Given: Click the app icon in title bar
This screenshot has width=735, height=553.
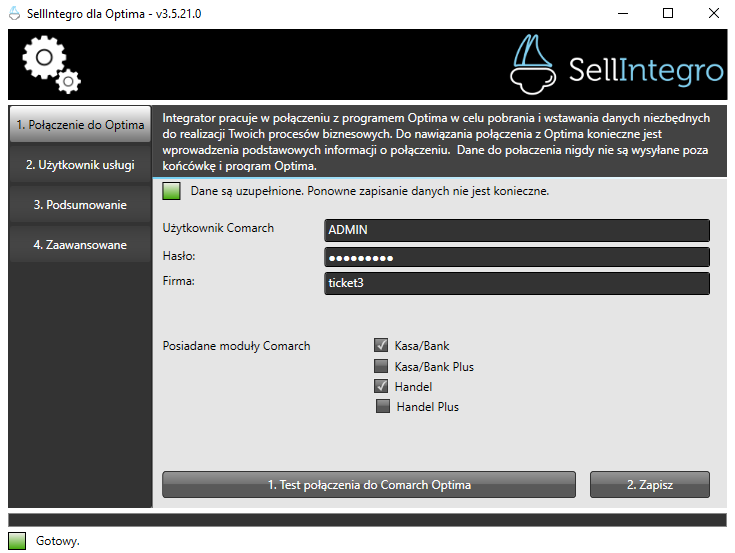Looking at the screenshot, I should pyautogui.click(x=15, y=14).
